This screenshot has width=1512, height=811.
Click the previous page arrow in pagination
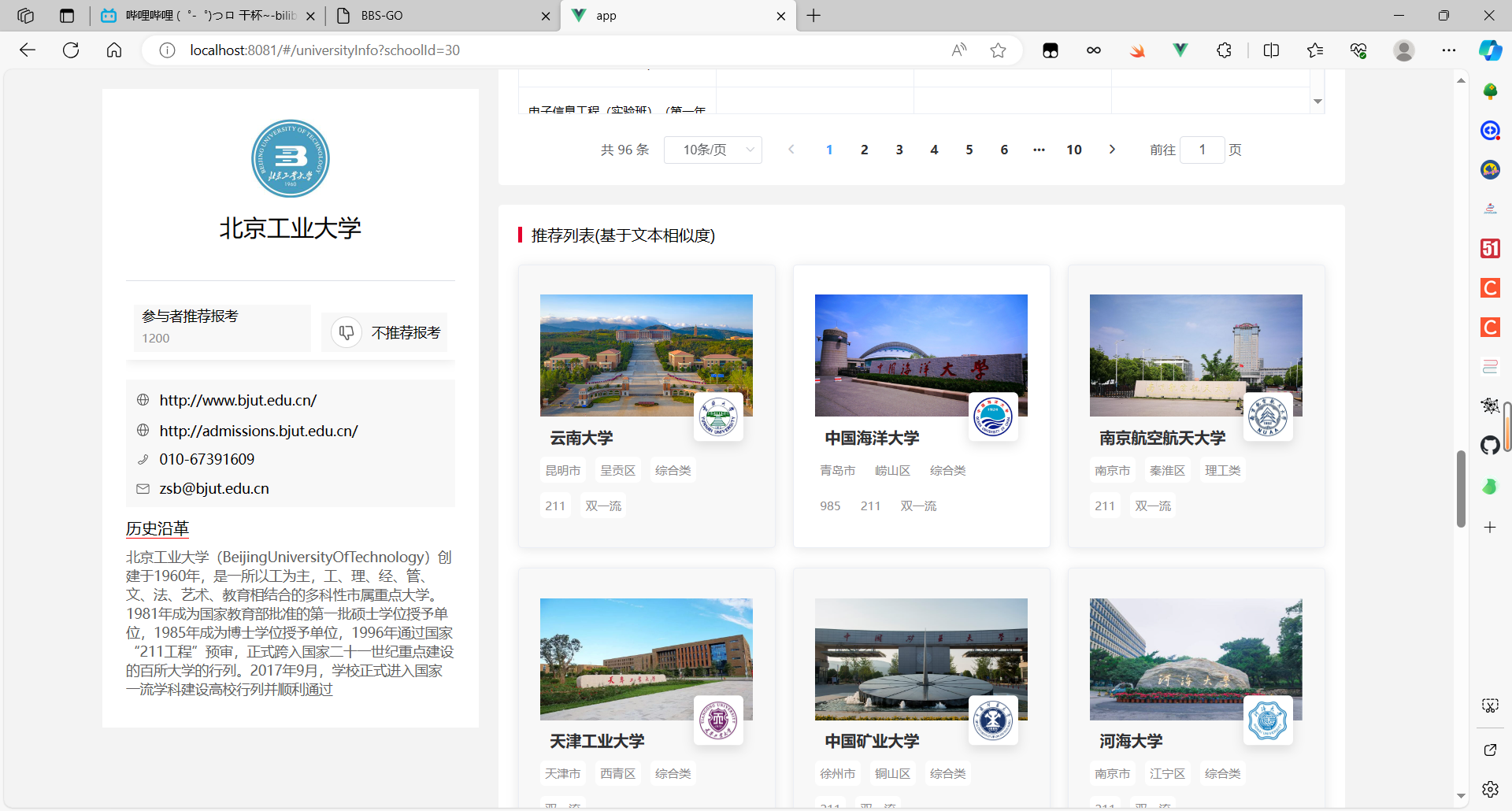coord(791,150)
